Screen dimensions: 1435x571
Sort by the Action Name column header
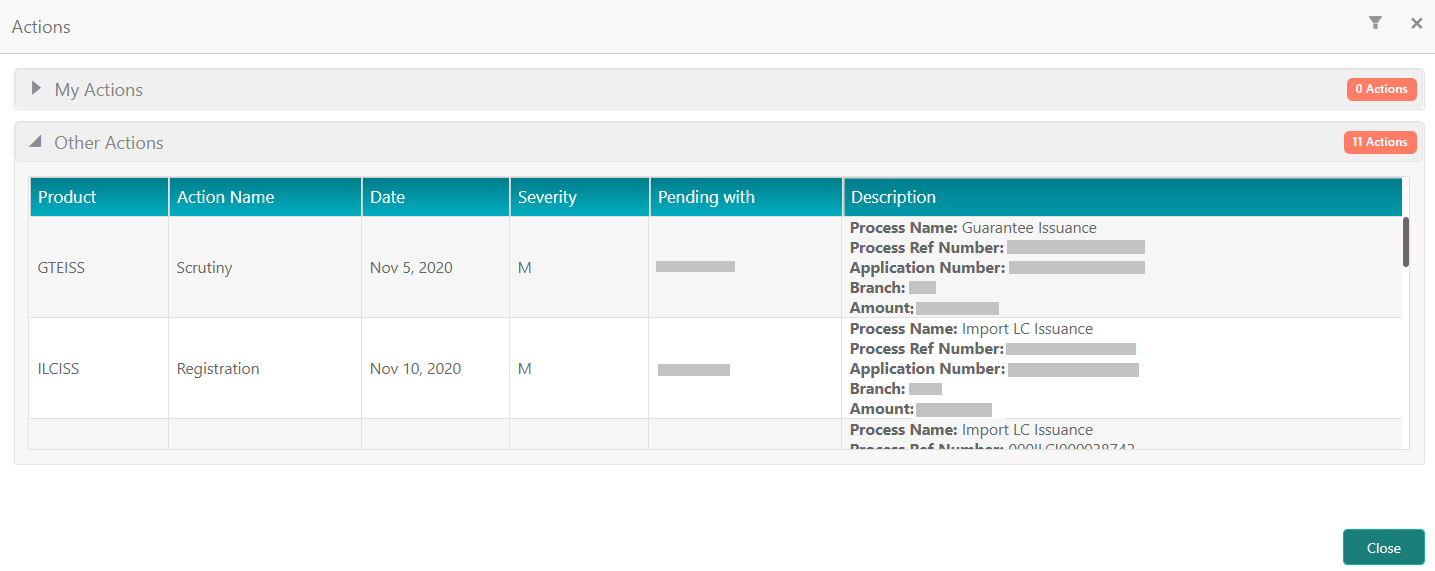[x=265, y=197]
